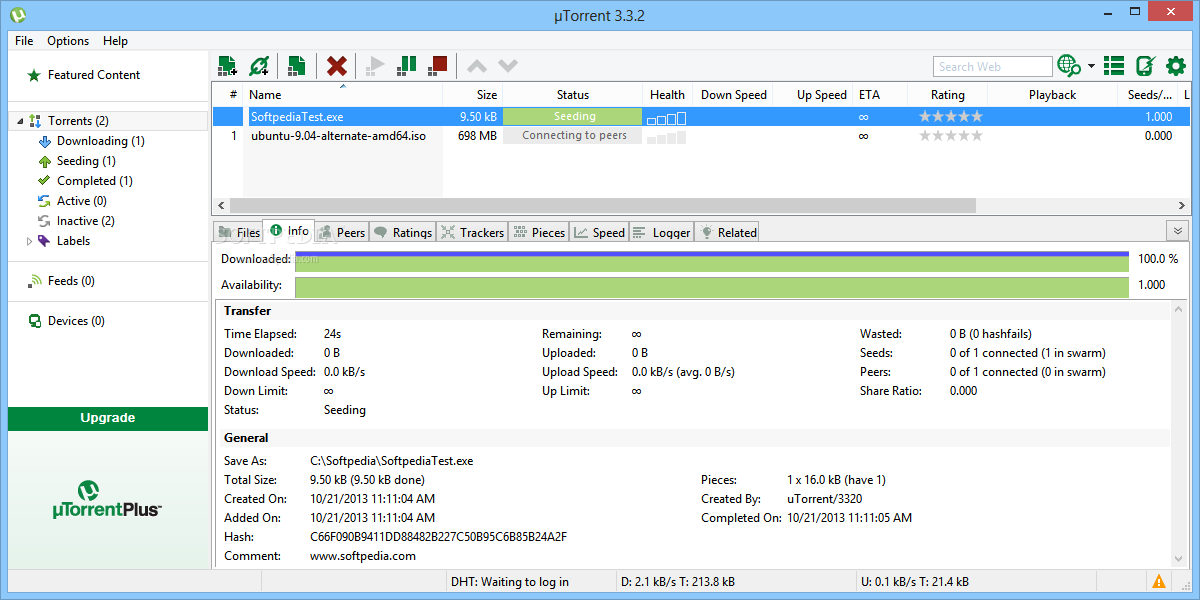Click the red Remove torrent X icon
The width and height of the screenshot is (1200, 600).
click(x=337, y=66)
